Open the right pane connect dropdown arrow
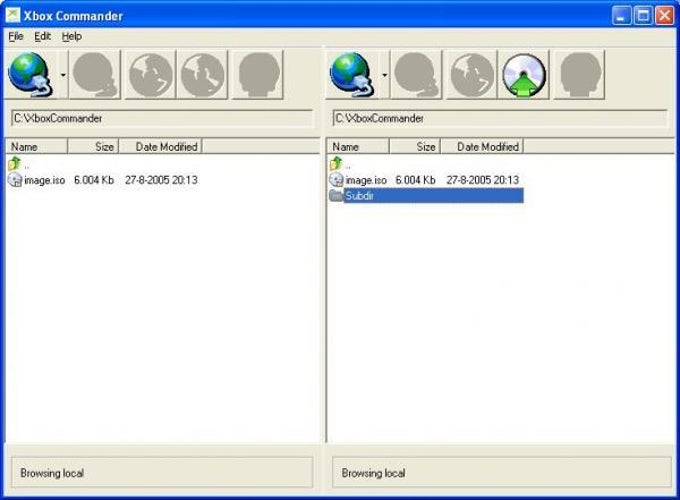The image size is (680, 500). coord(385,75)
